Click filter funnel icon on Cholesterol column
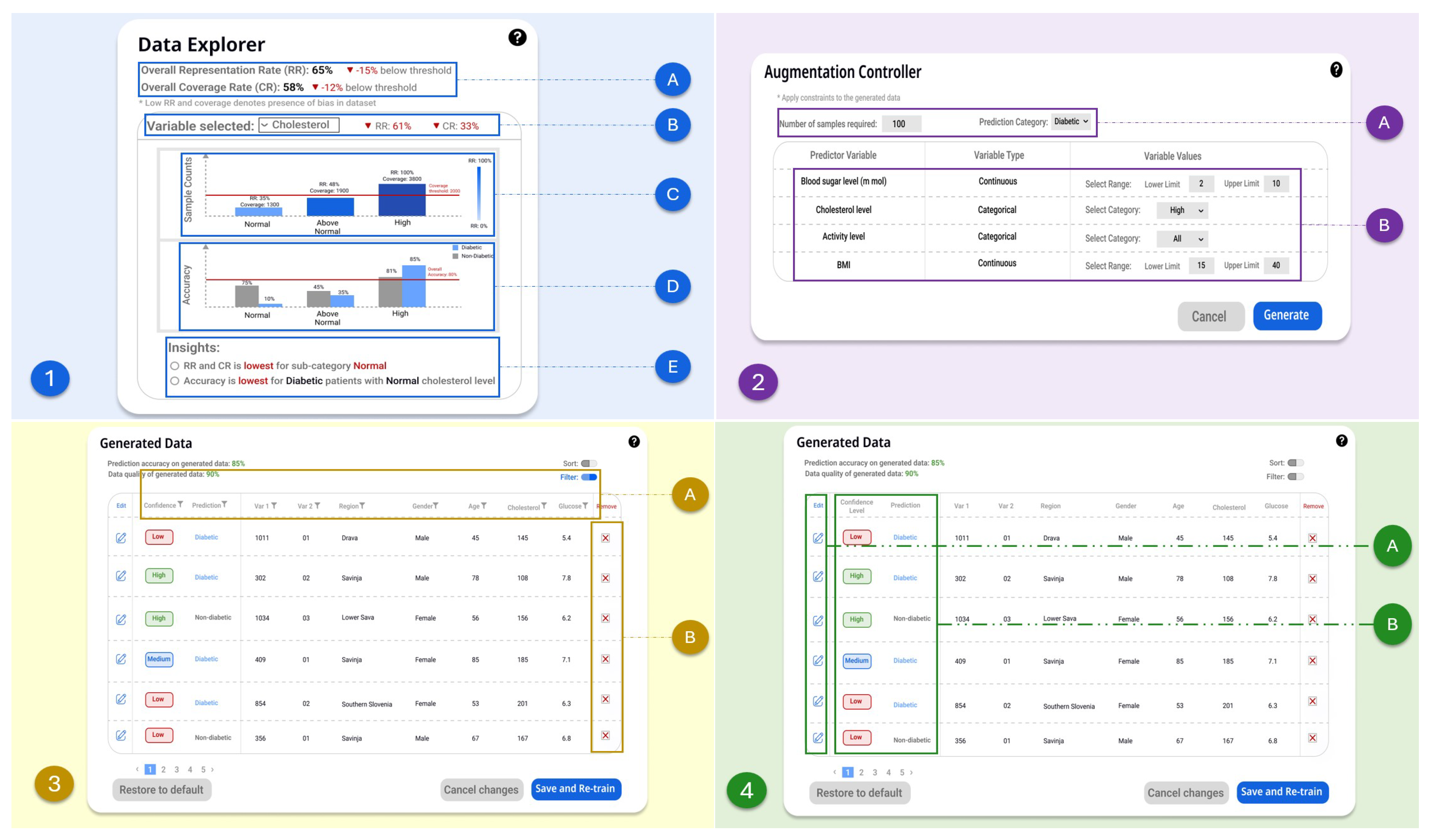1433x840 pixels. point(544,506)
